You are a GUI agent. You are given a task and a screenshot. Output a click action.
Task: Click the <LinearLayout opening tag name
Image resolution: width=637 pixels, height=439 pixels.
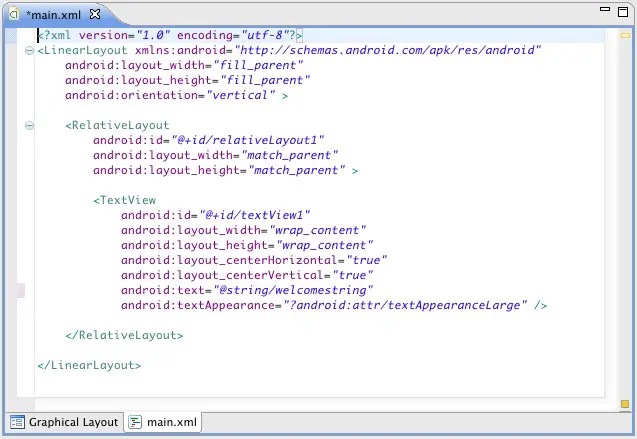coord(82,50)
